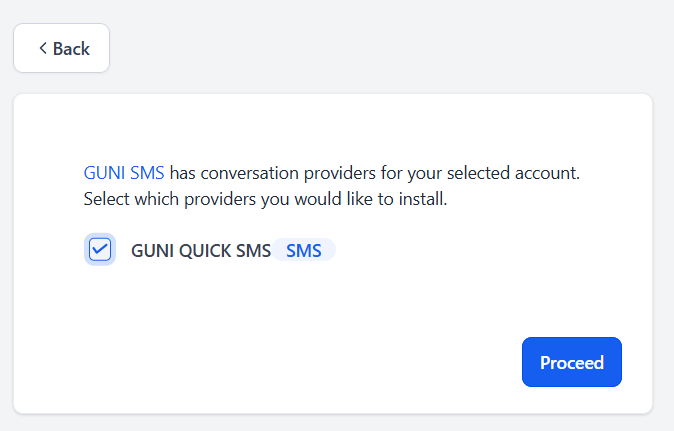Image resolution: width=674 pixels, height=431 pixels.
Task: Open the GUNI SMS link
Action: point(124,173)
